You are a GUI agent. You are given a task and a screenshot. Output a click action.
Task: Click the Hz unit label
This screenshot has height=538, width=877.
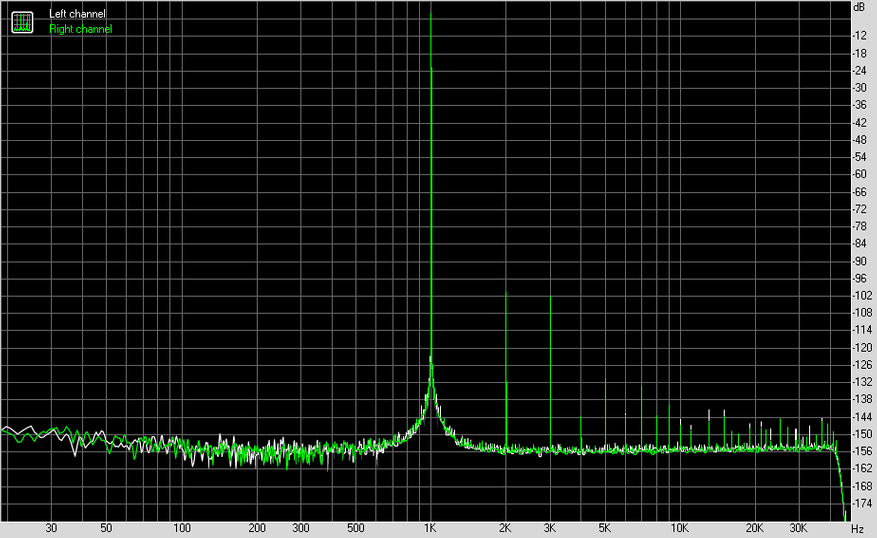pos(857,528)
